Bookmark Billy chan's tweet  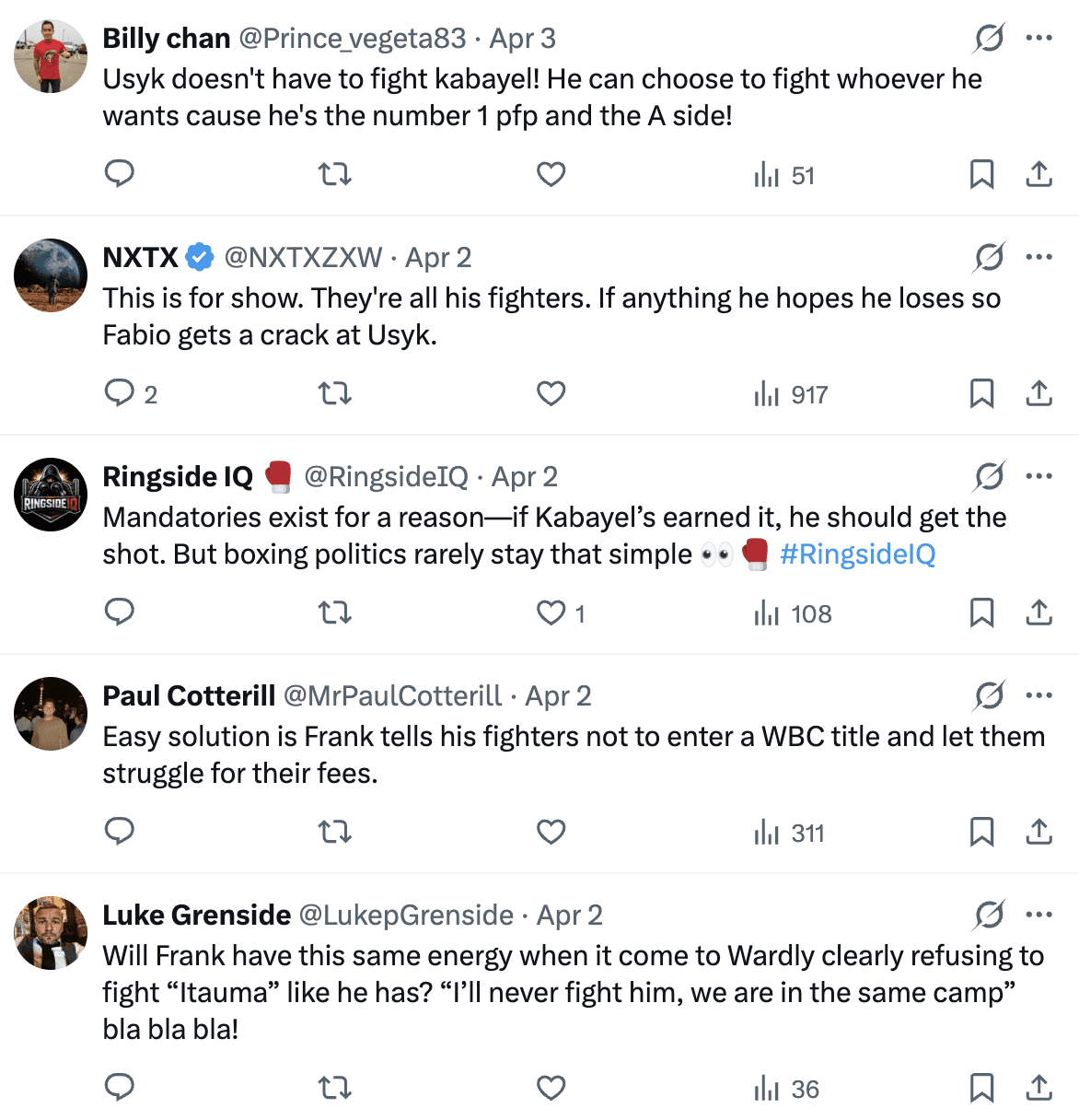(x=981, y=174)
